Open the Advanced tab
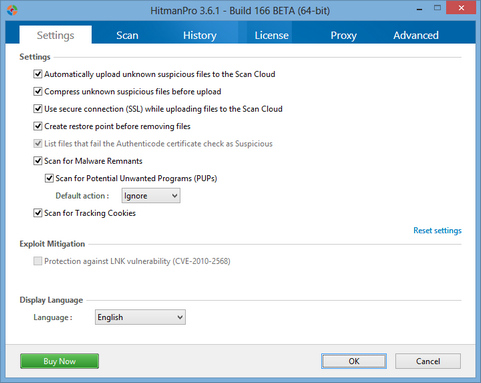The width and height of the screenshot is (481, 383). [x=416, y=35]
